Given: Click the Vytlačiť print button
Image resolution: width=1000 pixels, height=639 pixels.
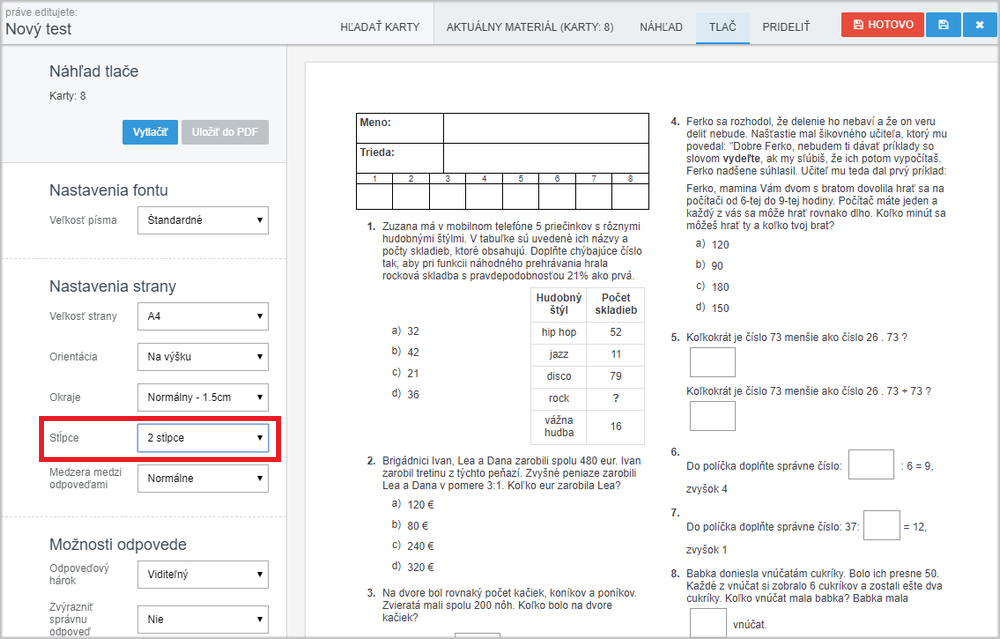Looking at the screenshot, I should click(x=150, y=132).
